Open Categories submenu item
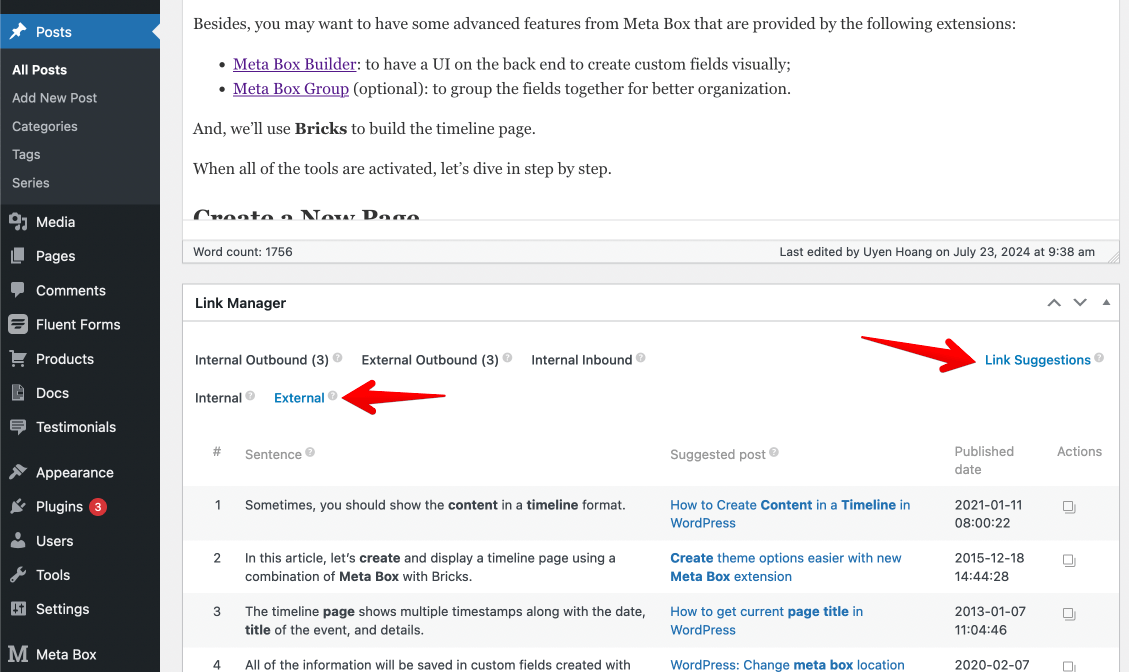 coord(45,126)
